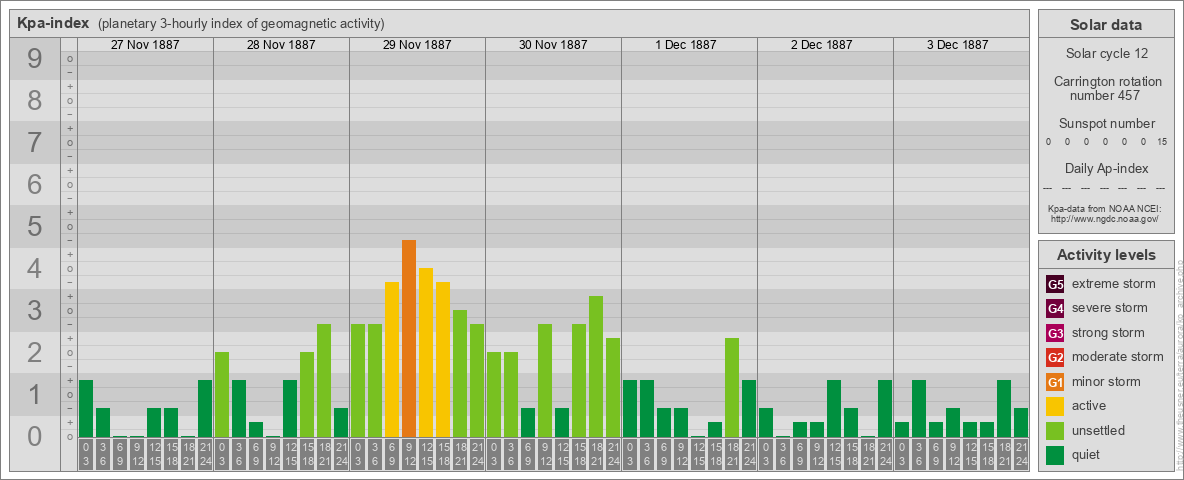Select the light green 'unsettled' legend swatch
The width and height of the screenshot is (1184, 480).
1055,430
